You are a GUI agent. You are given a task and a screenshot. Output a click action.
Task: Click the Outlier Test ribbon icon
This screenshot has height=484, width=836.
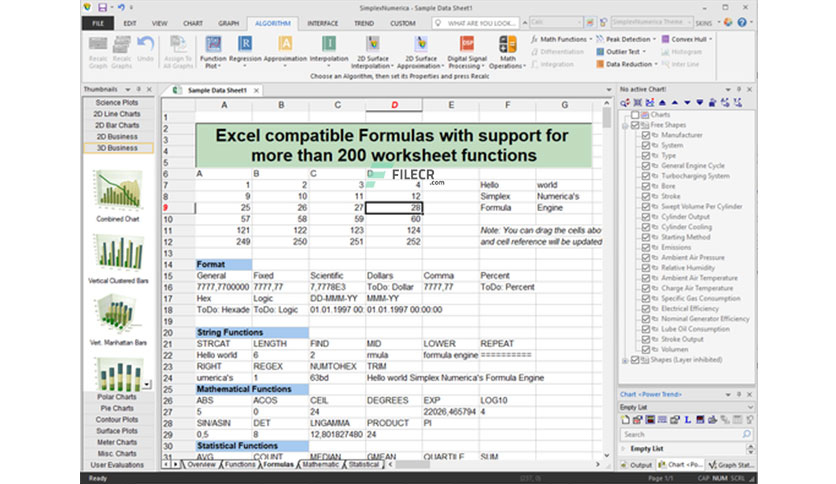(600, 52)
